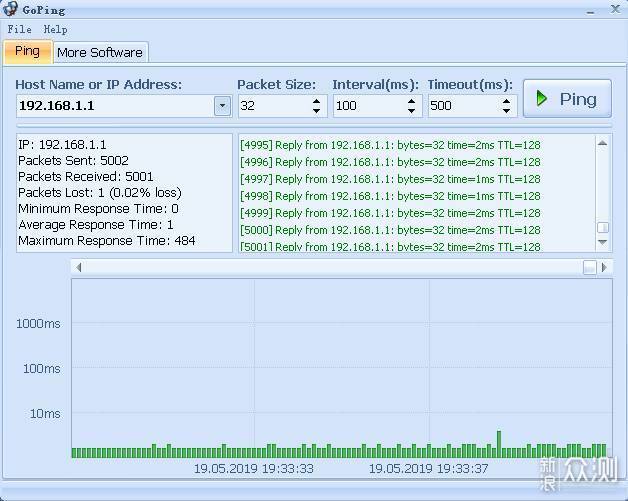Click the reply log vertical scrollbar thumb

603,227
